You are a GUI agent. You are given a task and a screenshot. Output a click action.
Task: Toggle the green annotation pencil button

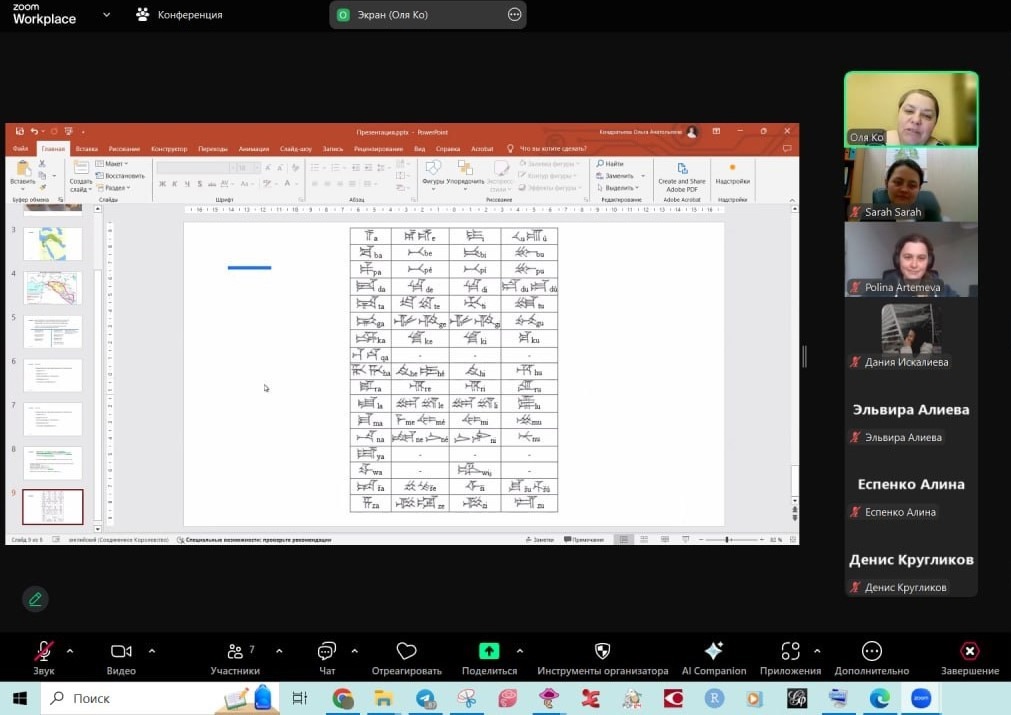coord(35,599)
